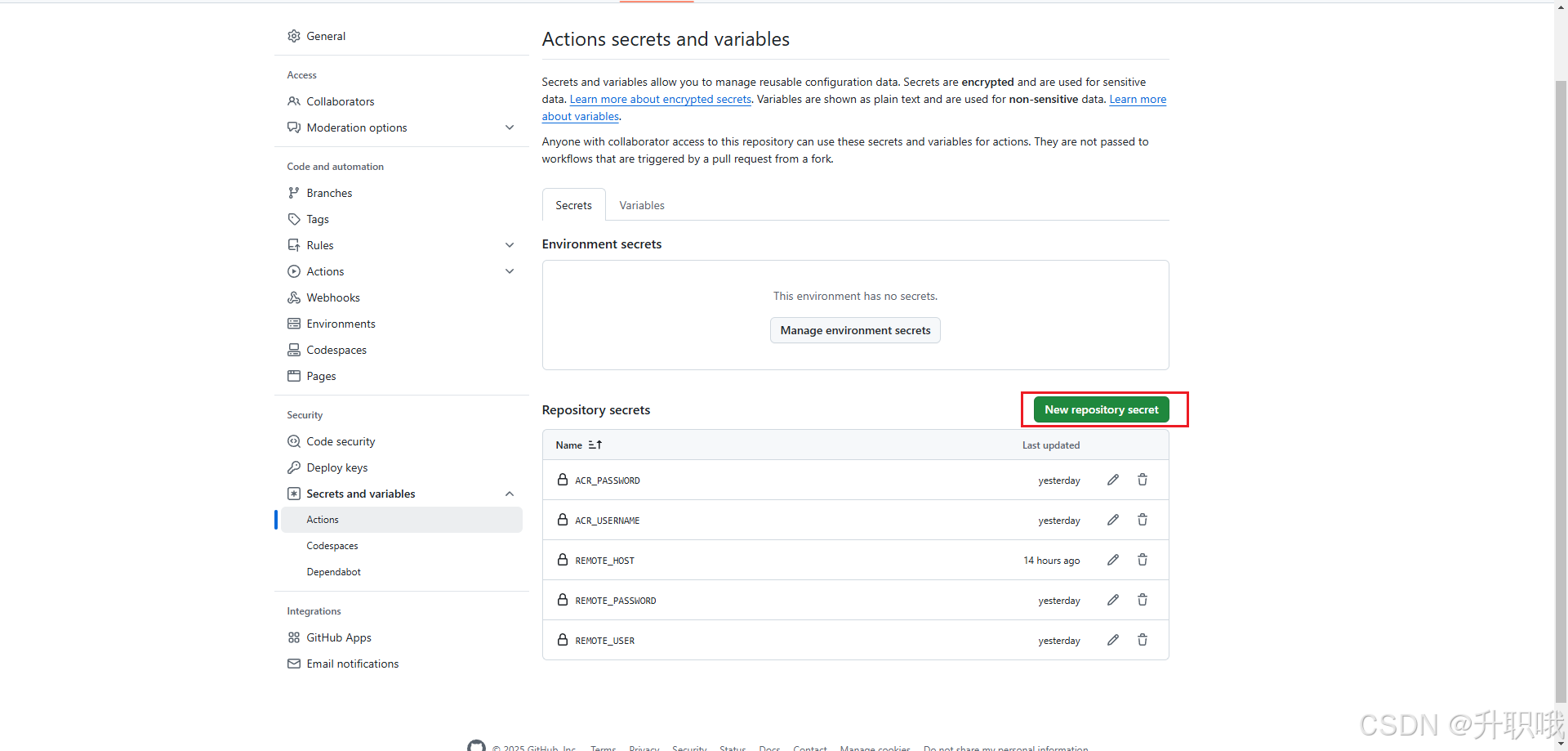Delete the ACR_USERNAME secret with trash icon

click(1143, 520)
